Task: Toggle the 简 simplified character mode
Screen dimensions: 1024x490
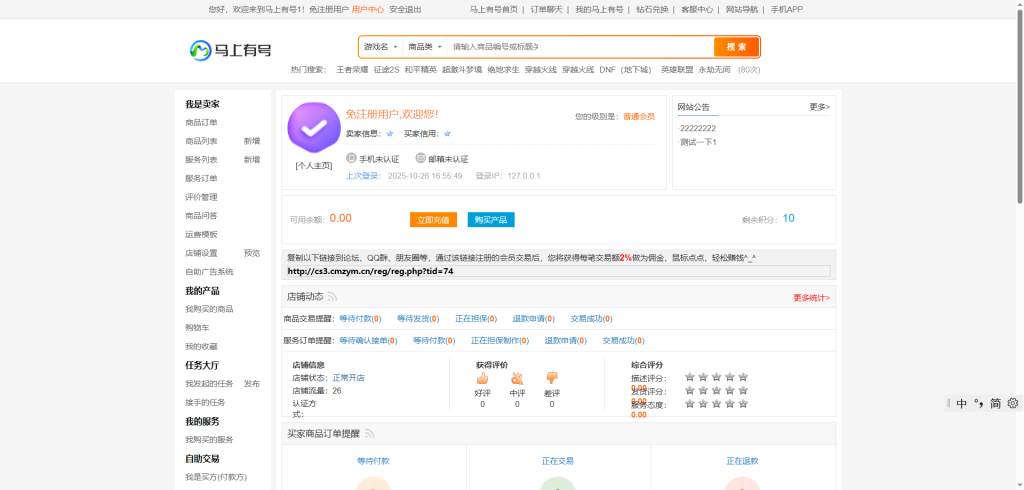Action: click(x=996, y=403)
